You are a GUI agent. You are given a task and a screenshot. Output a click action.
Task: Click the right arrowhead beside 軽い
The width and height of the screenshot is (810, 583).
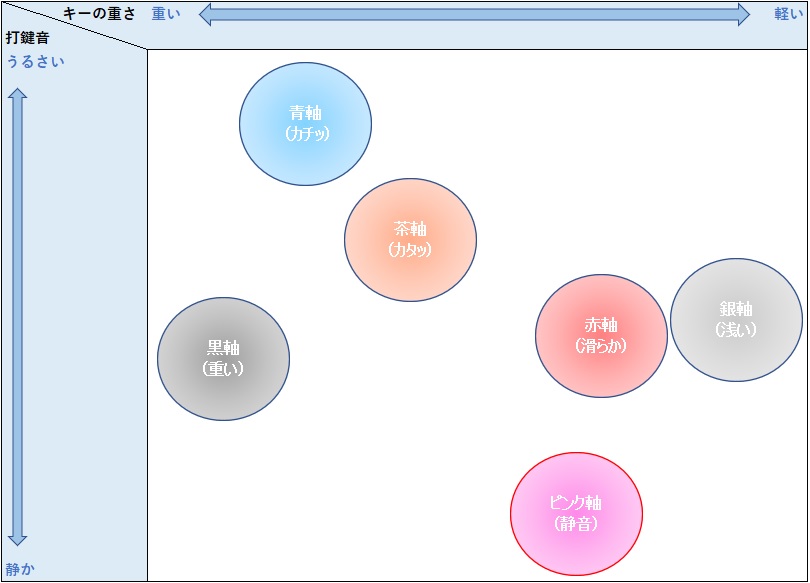(x=742, y=14)
